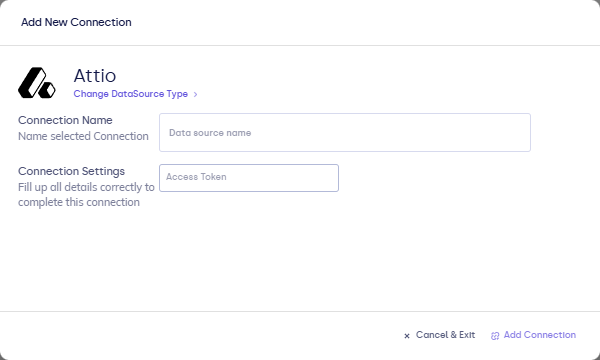Click the Name selected Connection description
This screenshot has height=360, width=600.
(x=83, y=136)
